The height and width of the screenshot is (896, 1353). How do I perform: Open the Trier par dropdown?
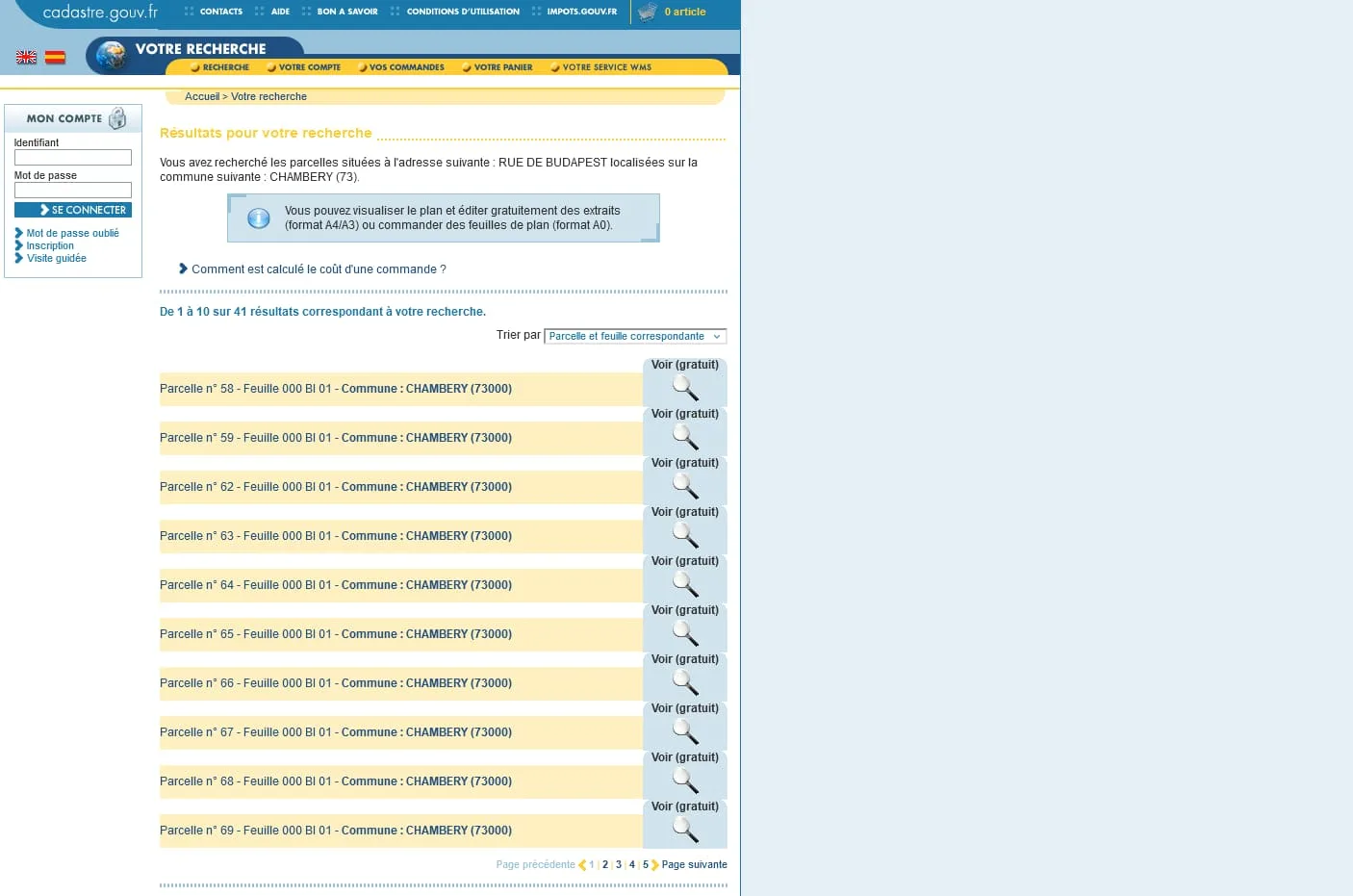(x=635, y=336)
